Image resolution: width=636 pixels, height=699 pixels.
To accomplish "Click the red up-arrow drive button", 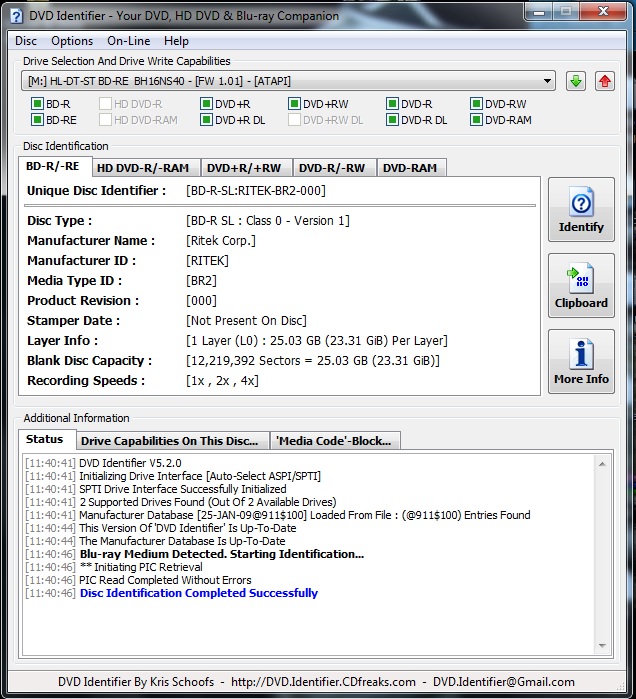I will 605,81.
